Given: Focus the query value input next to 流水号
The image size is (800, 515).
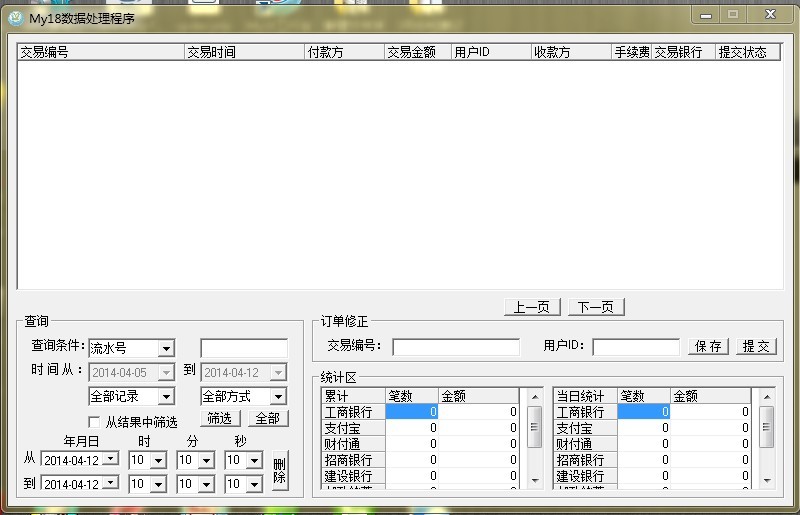Looking at the screenshot, I should click(x=244, y=348).
